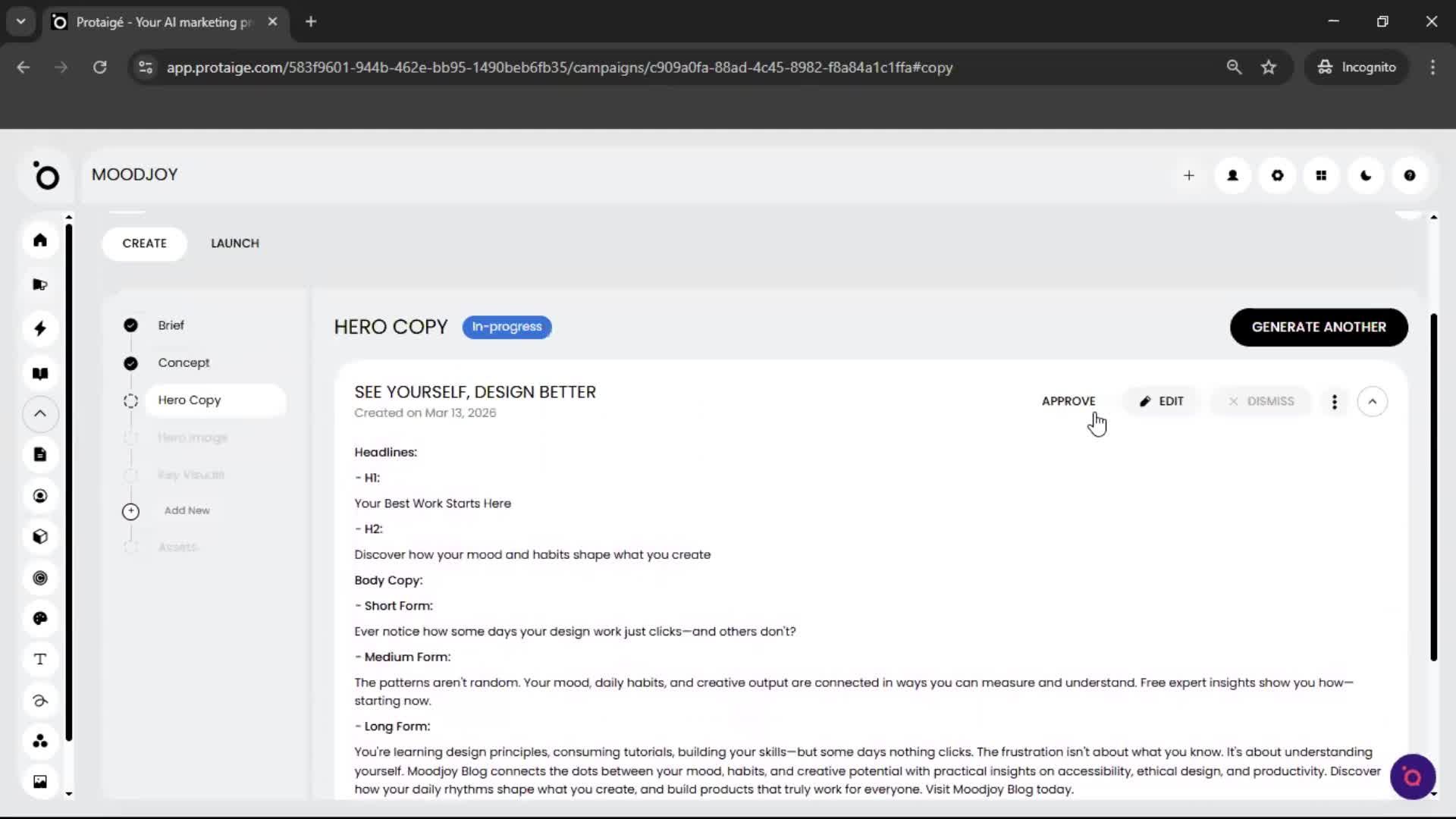Screen dimensions: 1456x819
Task: Select the color palette tool in sidebar
Action: [x=39, y=618]
